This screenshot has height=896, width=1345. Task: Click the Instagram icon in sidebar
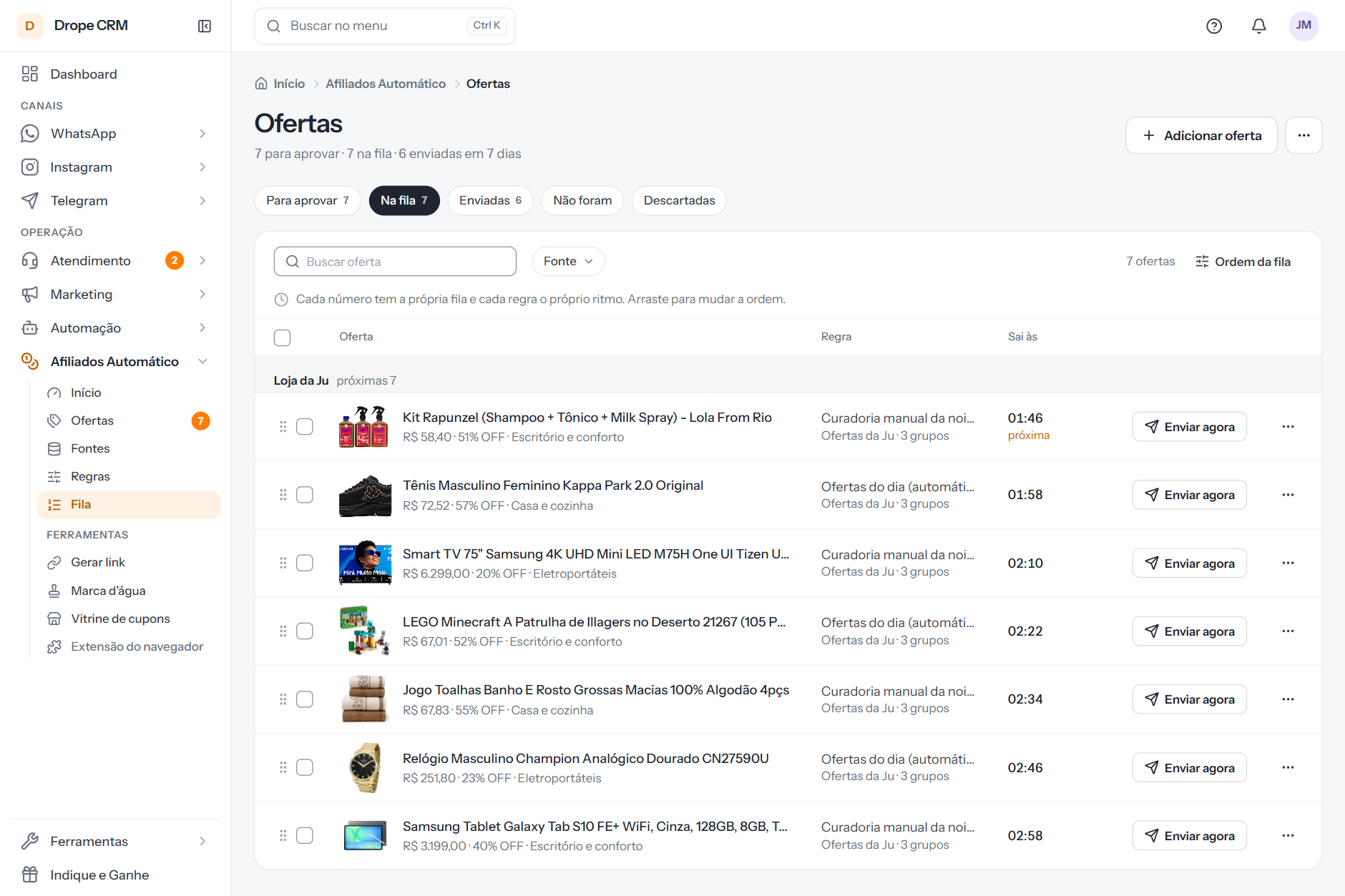(30, 167)
